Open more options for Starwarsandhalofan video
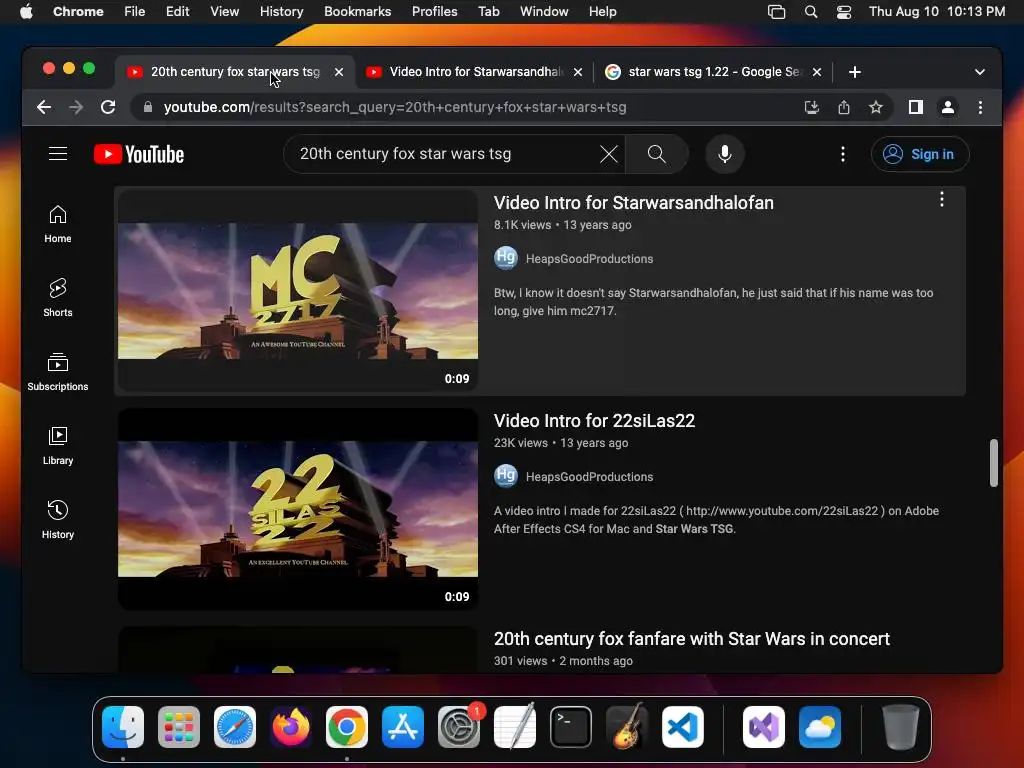Screen dimensions: 1024x768 [x=942, y=199]
